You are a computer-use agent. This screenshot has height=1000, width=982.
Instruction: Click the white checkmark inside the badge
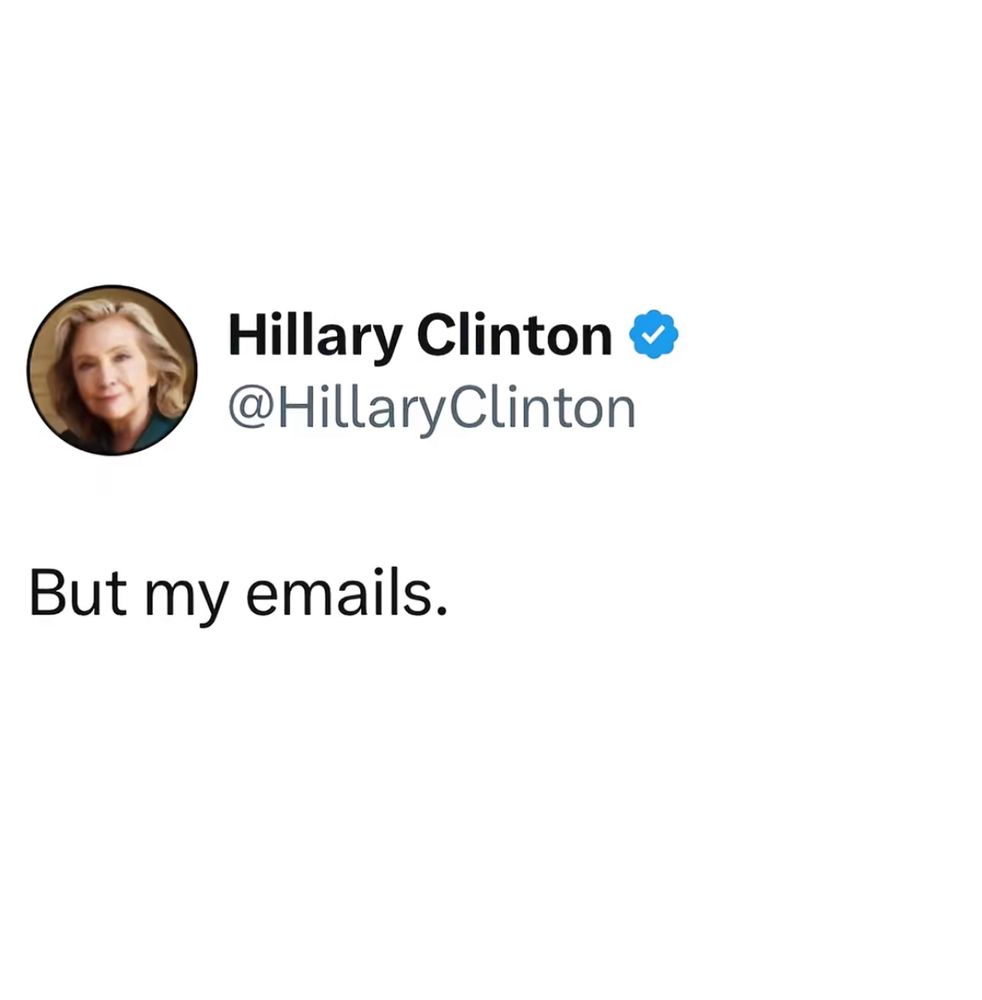coord(654,334)
